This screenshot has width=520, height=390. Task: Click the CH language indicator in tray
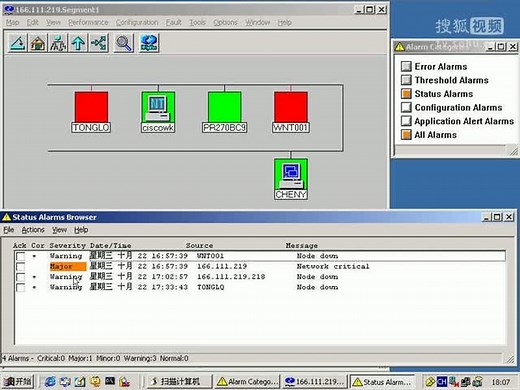(x=442, y=381)
